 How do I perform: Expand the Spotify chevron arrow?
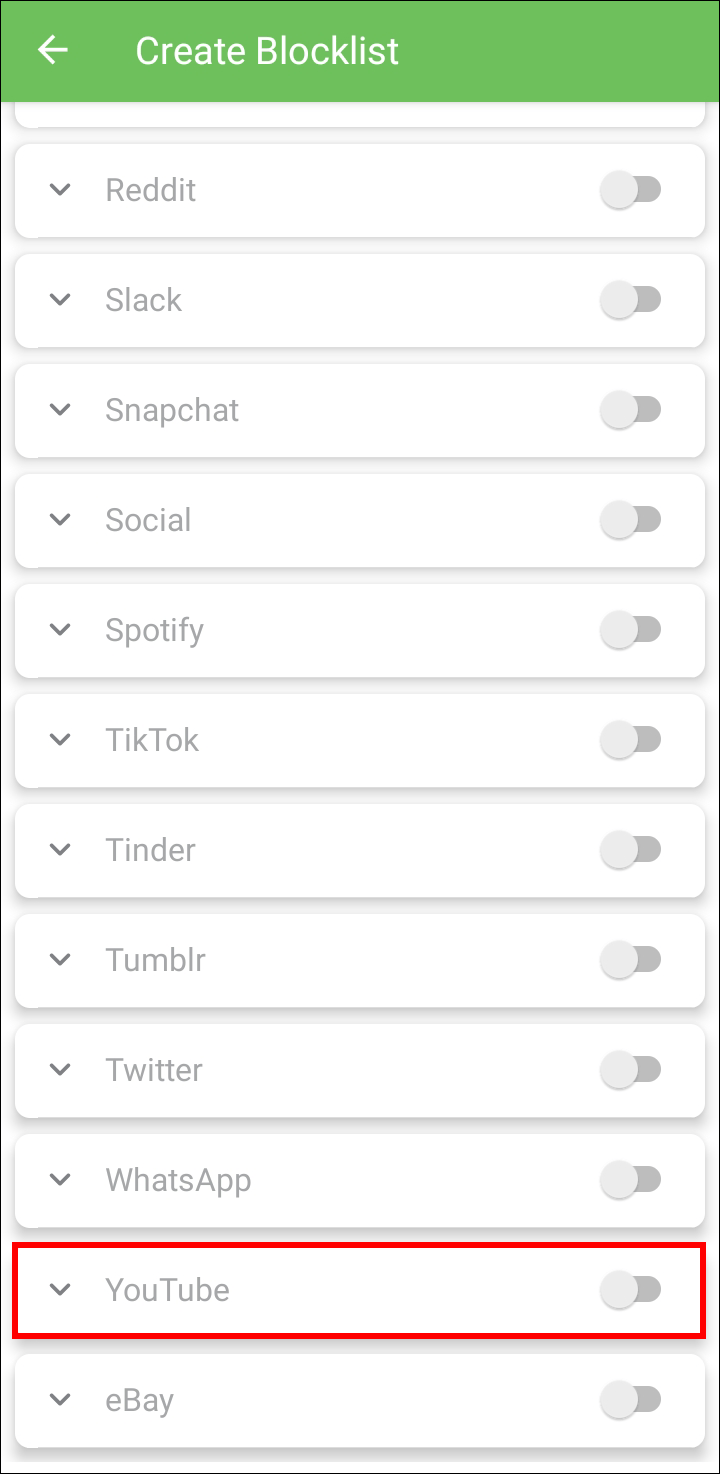pos(61,629)
